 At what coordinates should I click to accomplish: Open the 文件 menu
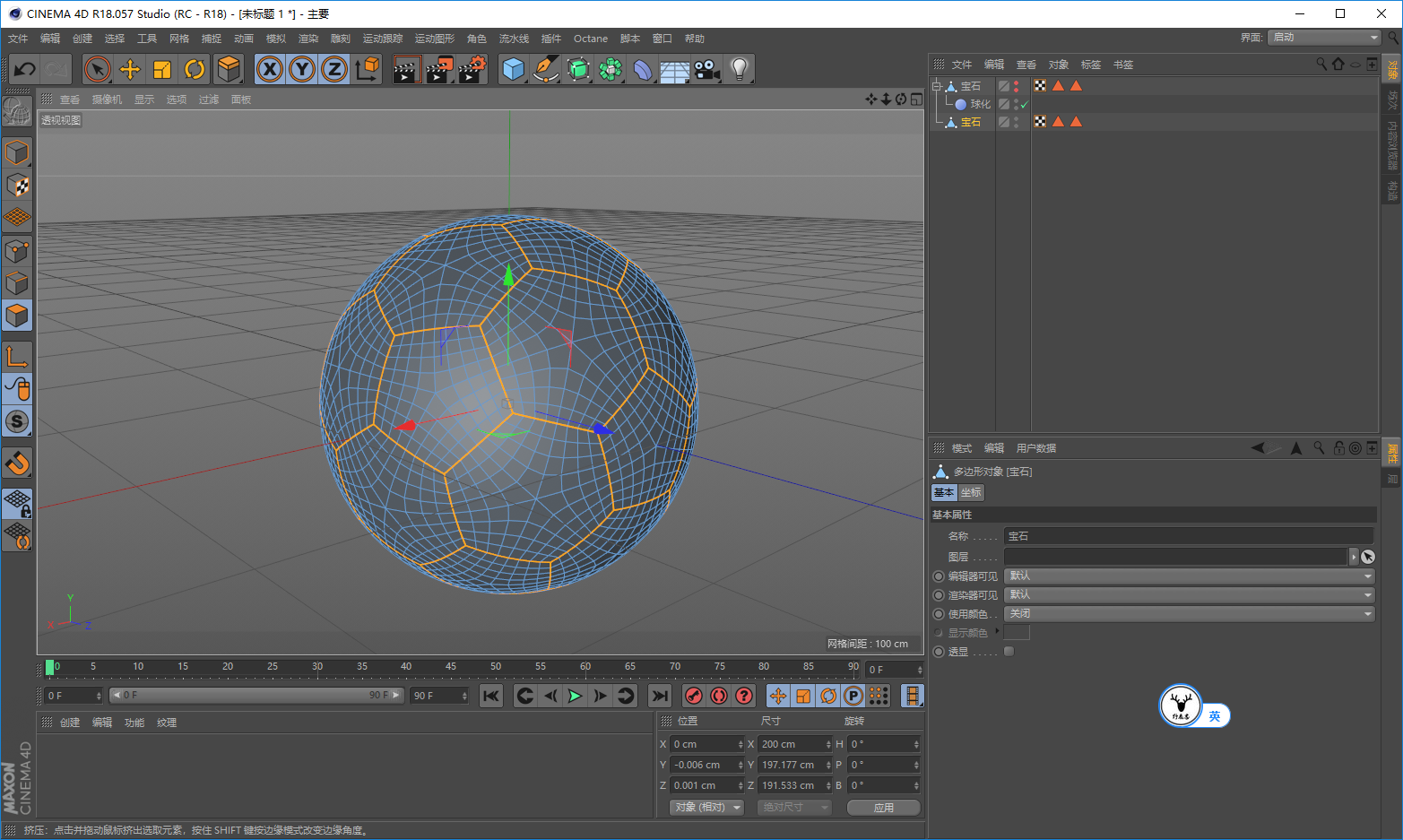[18, 39]
